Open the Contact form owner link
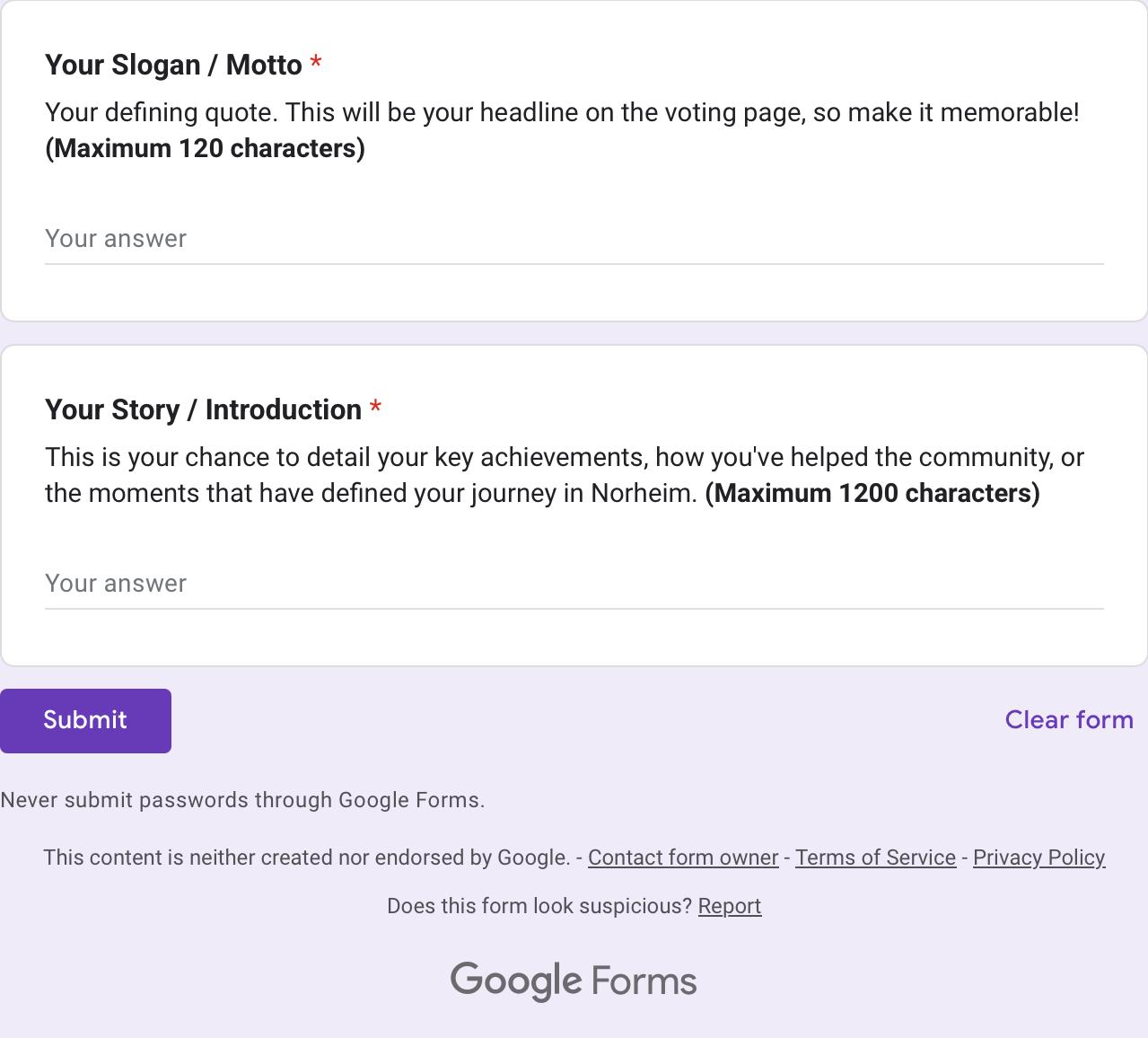The width and height of the screenshot is (1148, 1038). click(682, 858)
